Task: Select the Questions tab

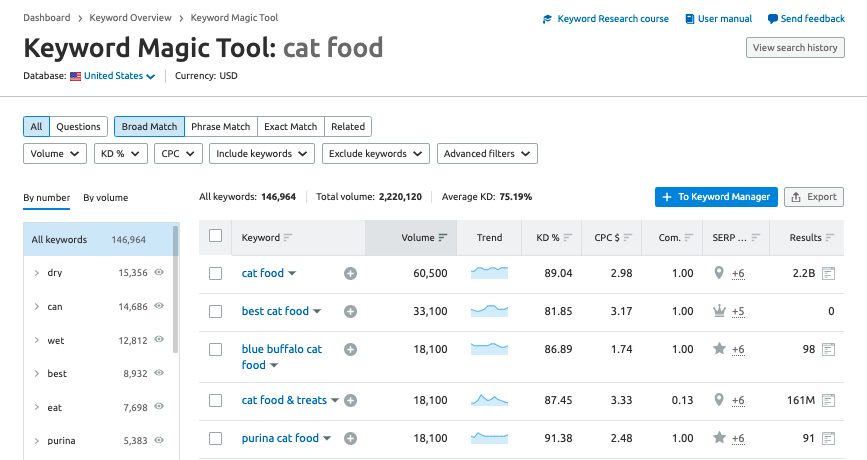Action: tap(79, 127)
